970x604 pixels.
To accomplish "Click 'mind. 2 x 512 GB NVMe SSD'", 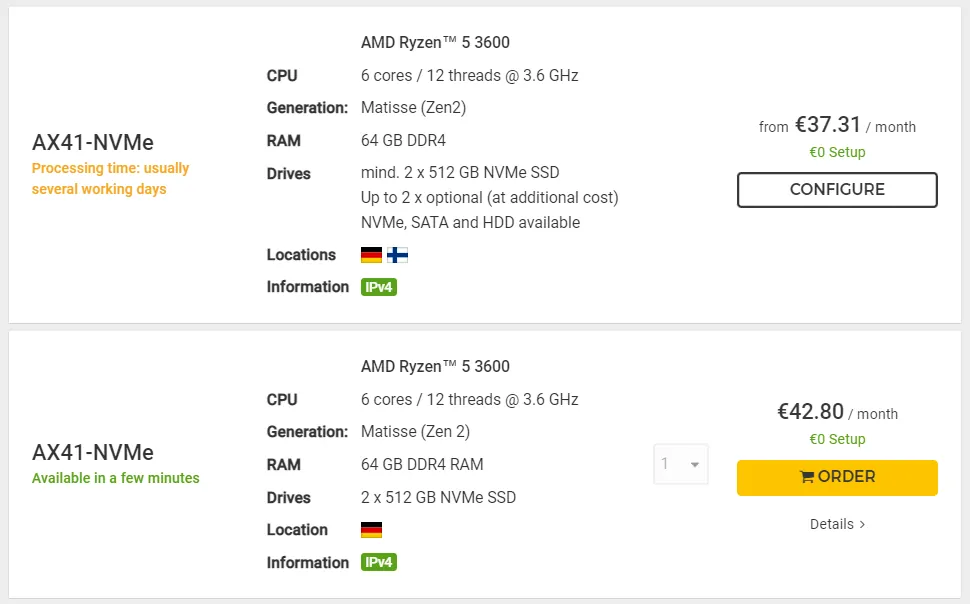I will tap(460, 172).
